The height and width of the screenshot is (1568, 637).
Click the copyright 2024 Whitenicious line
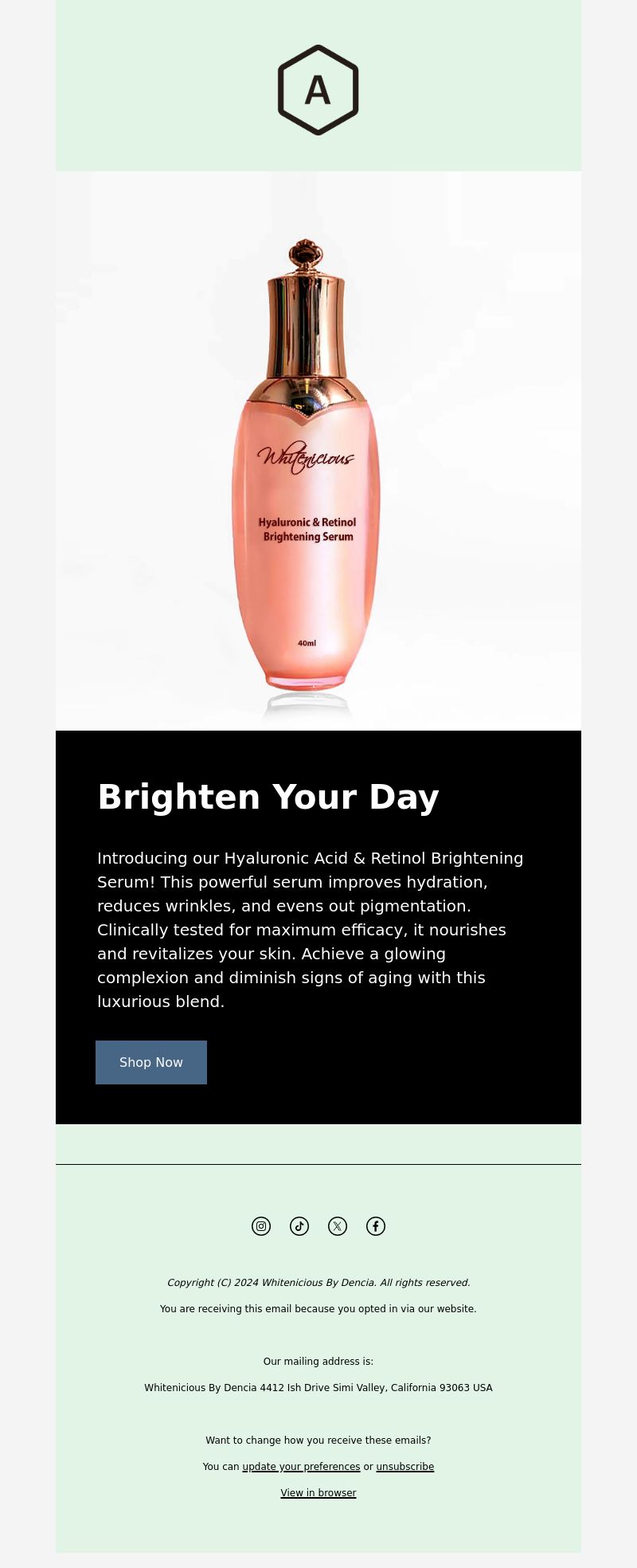[318, 1282]
